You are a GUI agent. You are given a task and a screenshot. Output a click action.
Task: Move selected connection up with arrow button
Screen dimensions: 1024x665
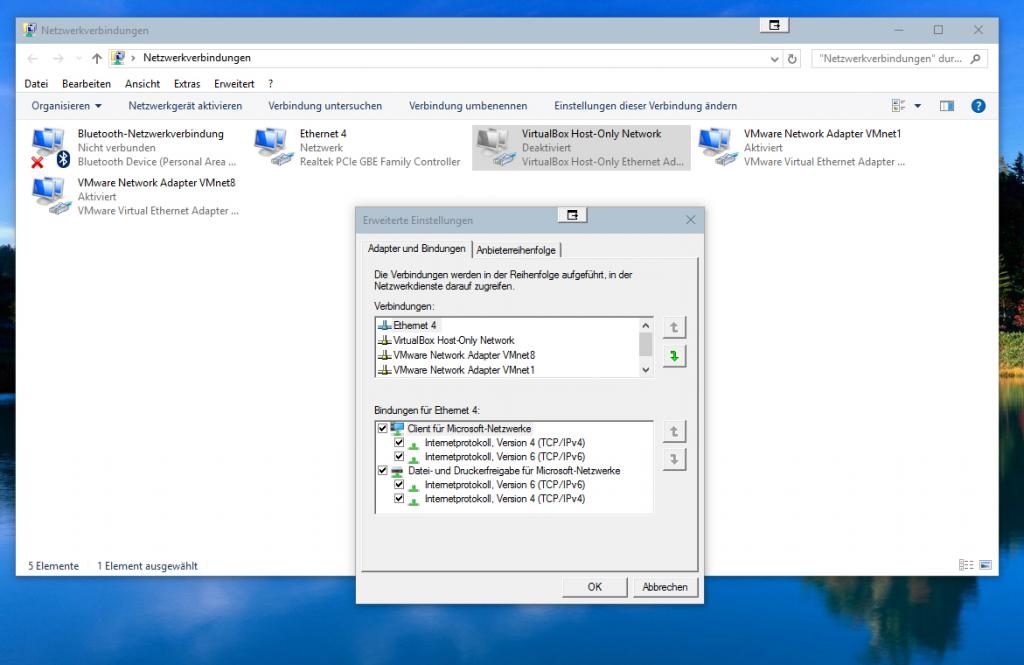pos(674,327)
